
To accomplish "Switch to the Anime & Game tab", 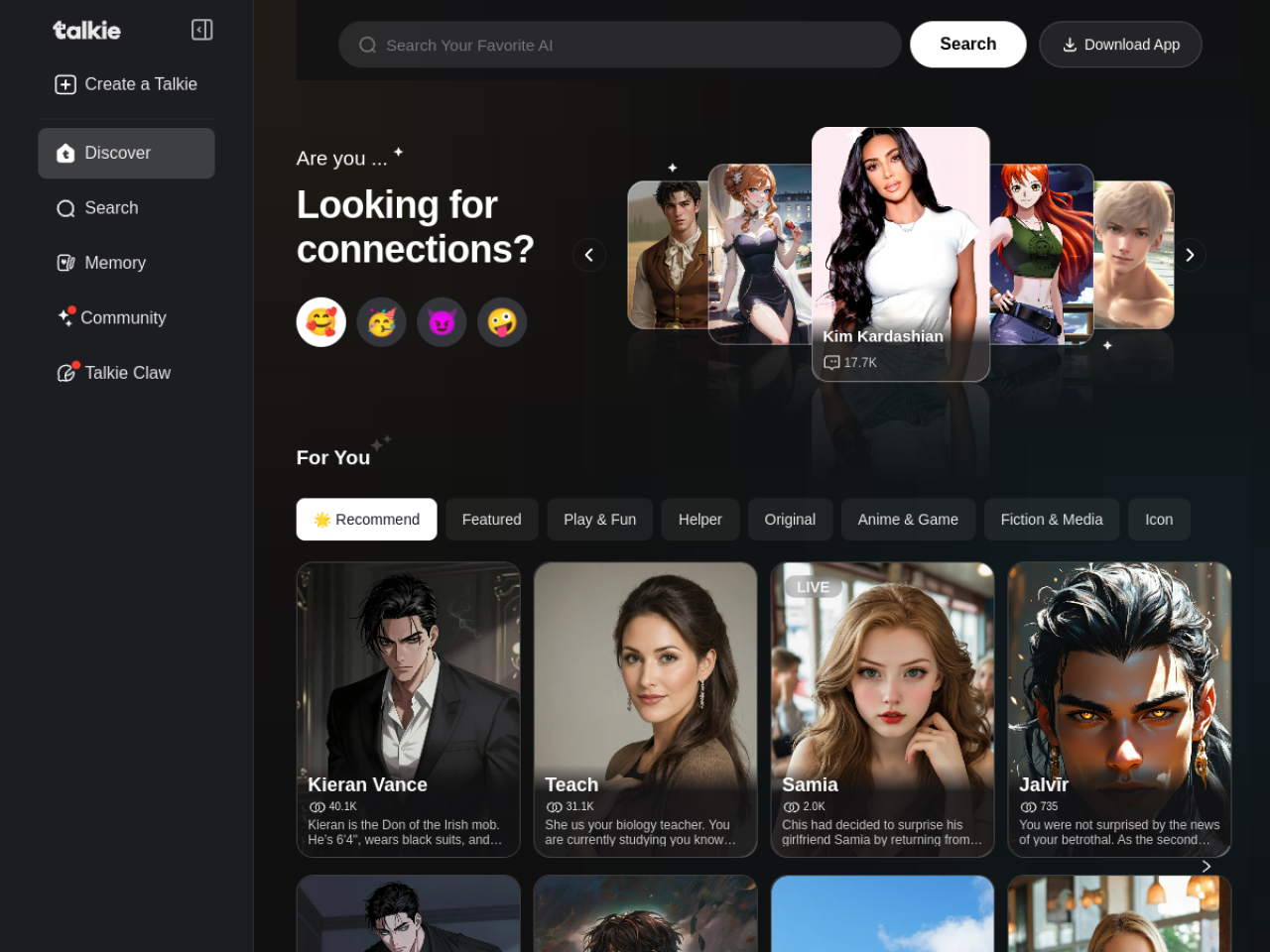I will 908,520.
